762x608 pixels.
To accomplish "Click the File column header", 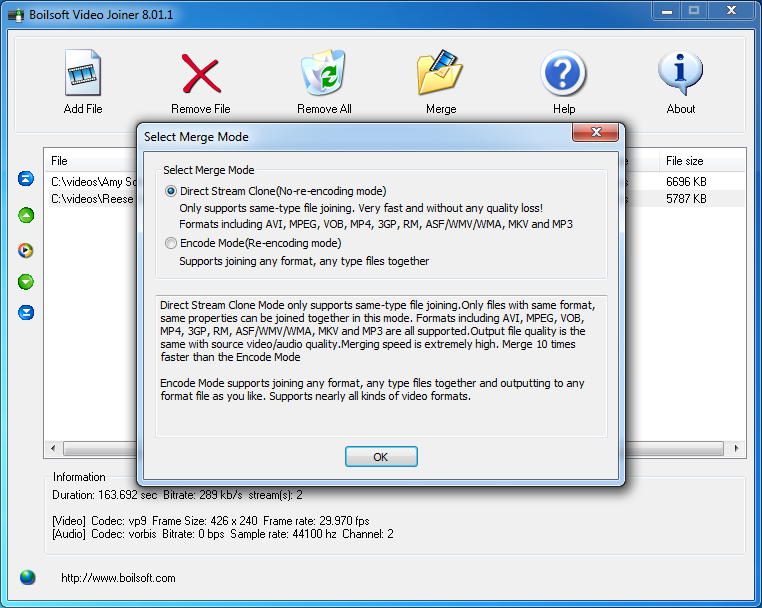I will tap(59, 161).
